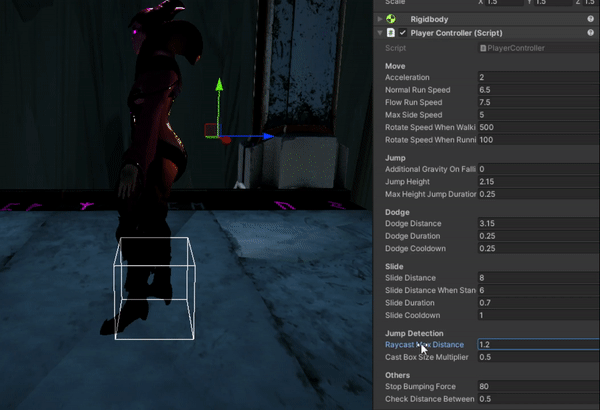600x410 pixels.
Task: Grab the green Y-axis gizmo arrow
Action: click(x=219, y=84)
